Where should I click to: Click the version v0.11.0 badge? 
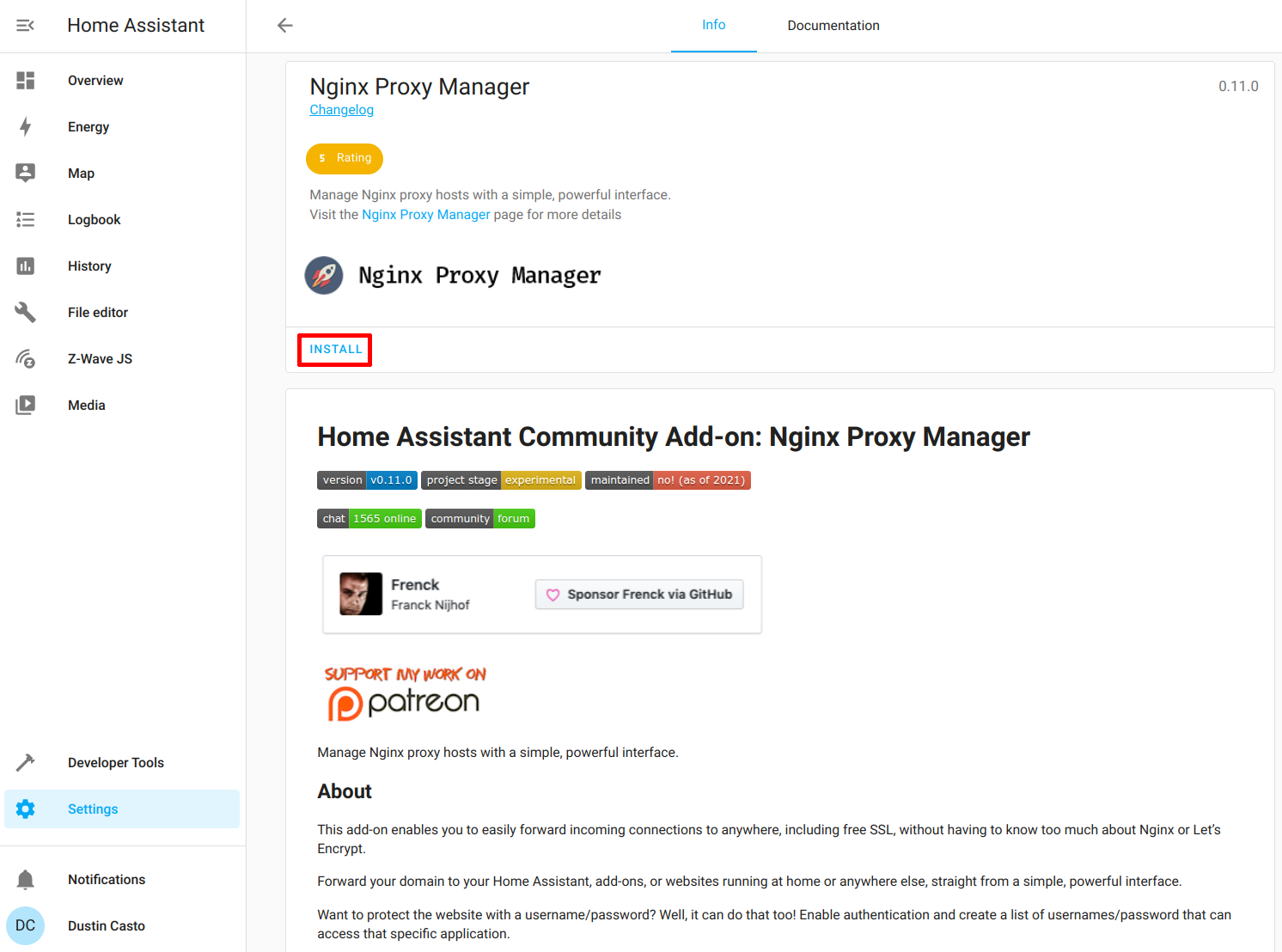(367, 480)
